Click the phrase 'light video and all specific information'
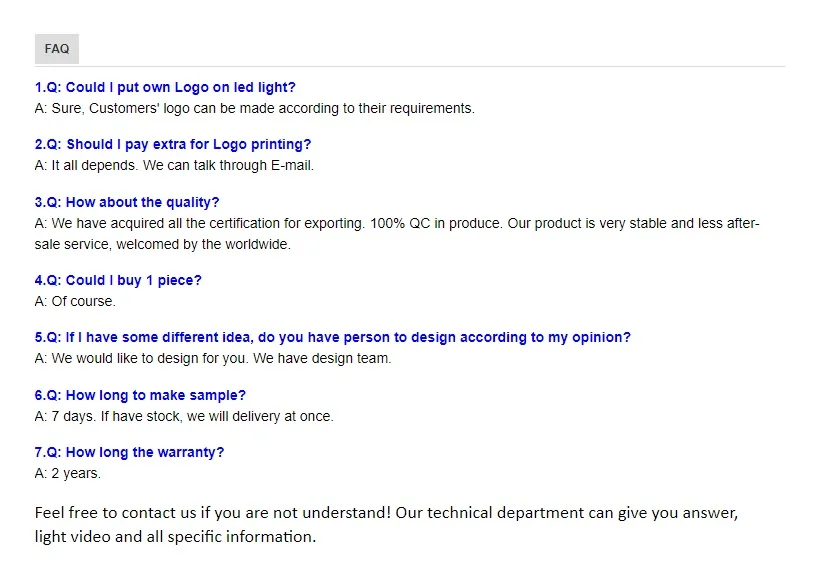The image size is (837, 584). (x=175, y=536)
